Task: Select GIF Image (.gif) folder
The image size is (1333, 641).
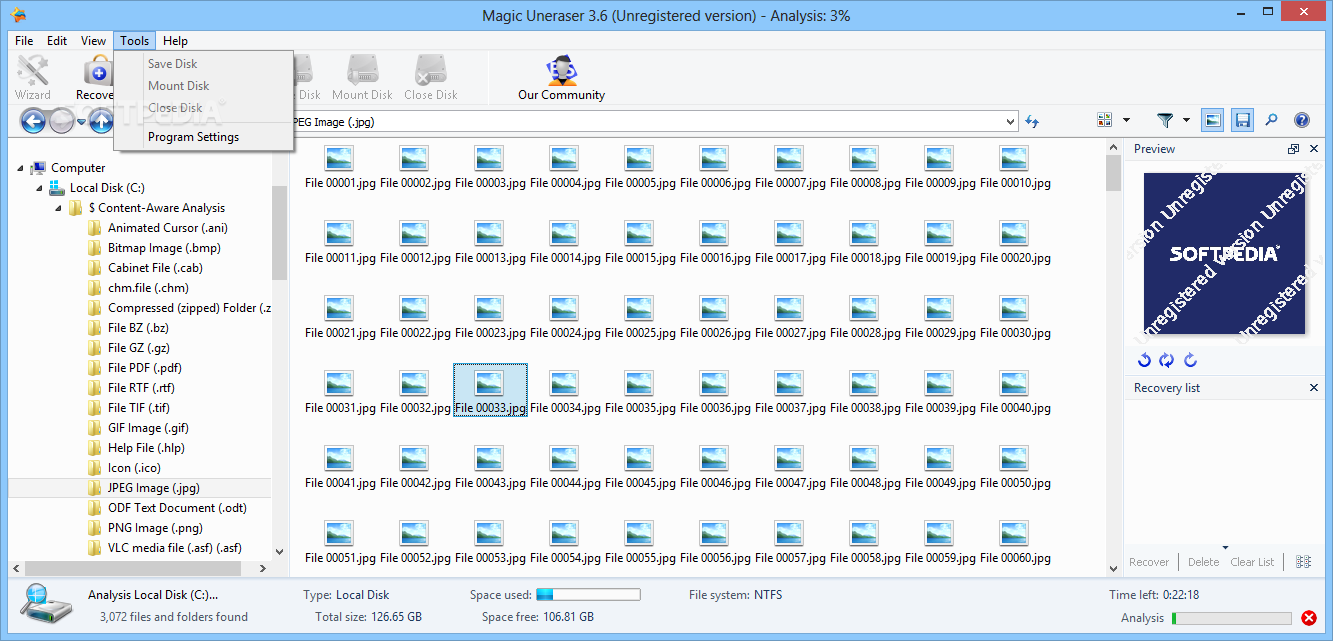Action: coord(148,428)
